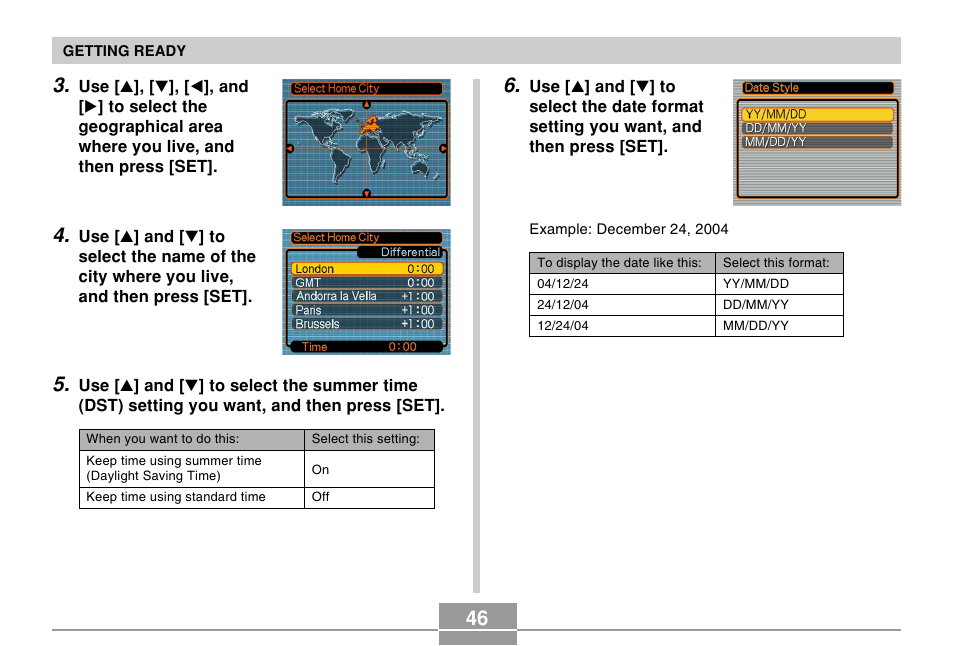The image size is (954, 646).
Task: Select London in the city list
Action: click(x=366, y=269)
